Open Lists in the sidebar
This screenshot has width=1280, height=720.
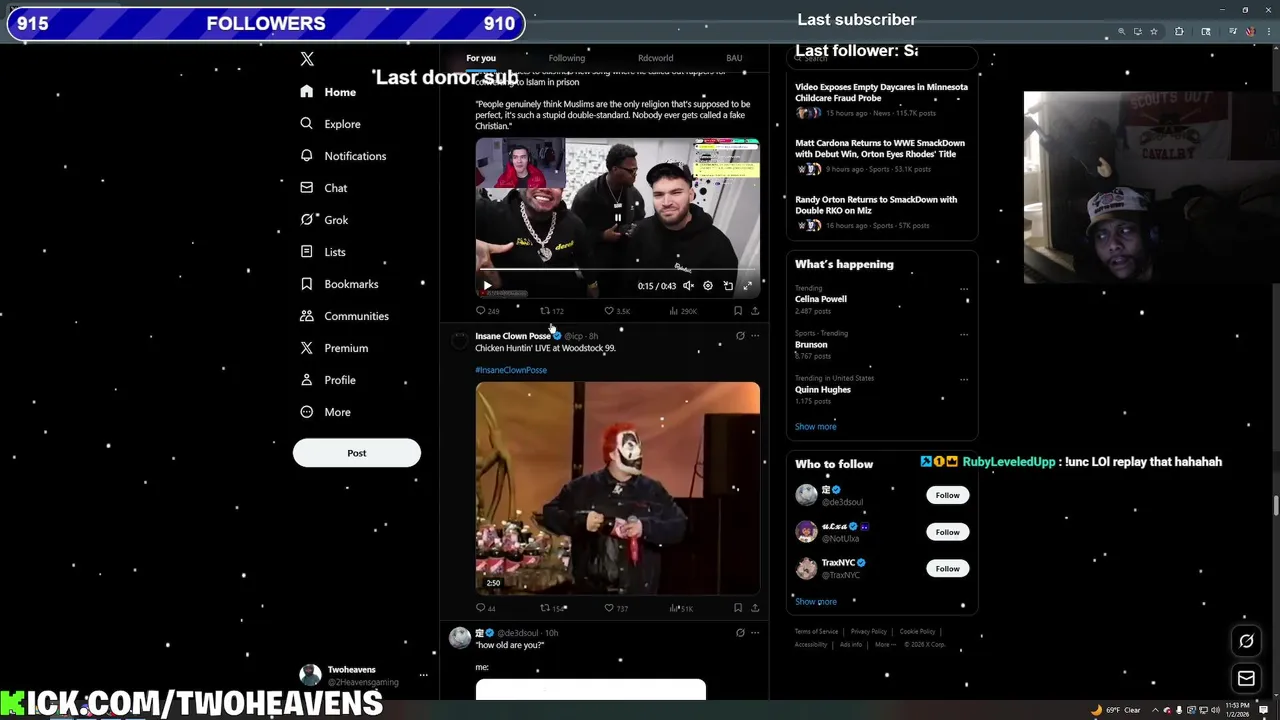point(322,252)
